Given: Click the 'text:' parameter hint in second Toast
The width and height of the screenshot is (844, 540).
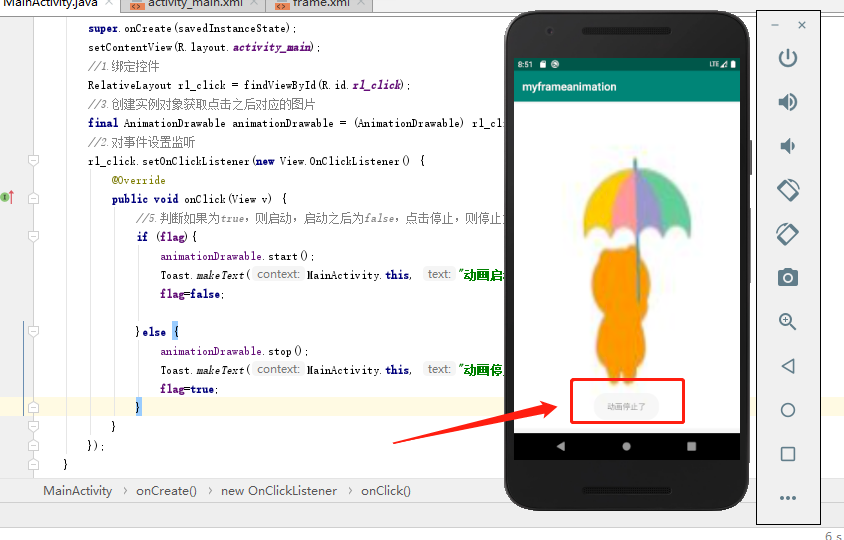Looking at the screenshot, I should pos(439,369).
